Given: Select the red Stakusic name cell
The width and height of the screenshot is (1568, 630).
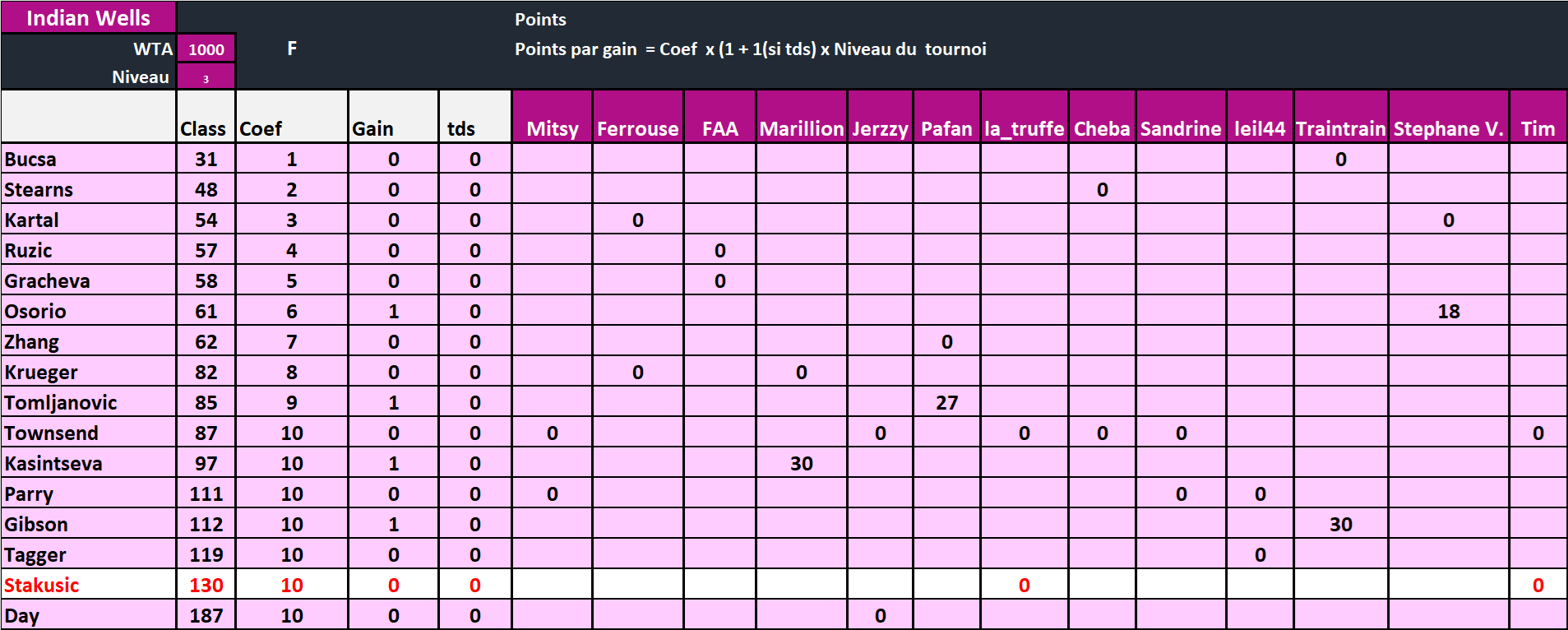Looking at the screenshot, I should [88, 585].
